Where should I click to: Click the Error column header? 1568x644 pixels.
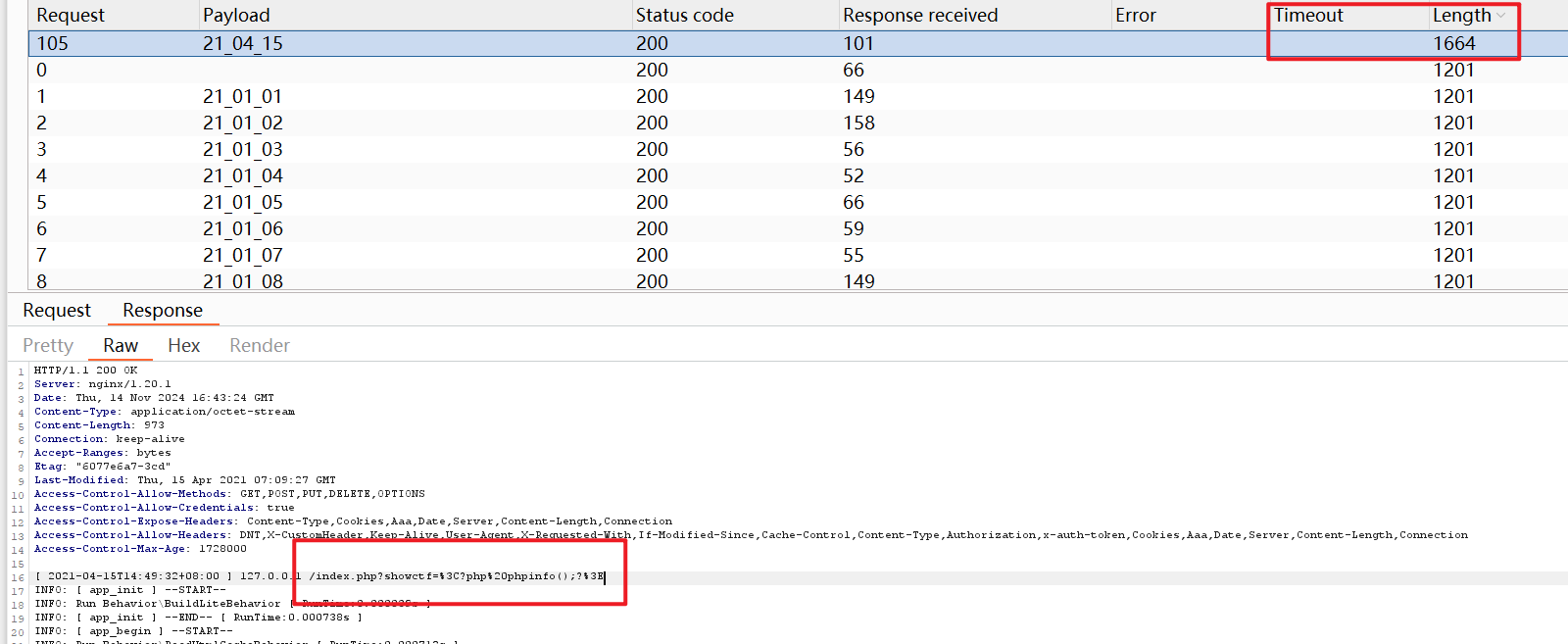click(x=1135, y=16)
